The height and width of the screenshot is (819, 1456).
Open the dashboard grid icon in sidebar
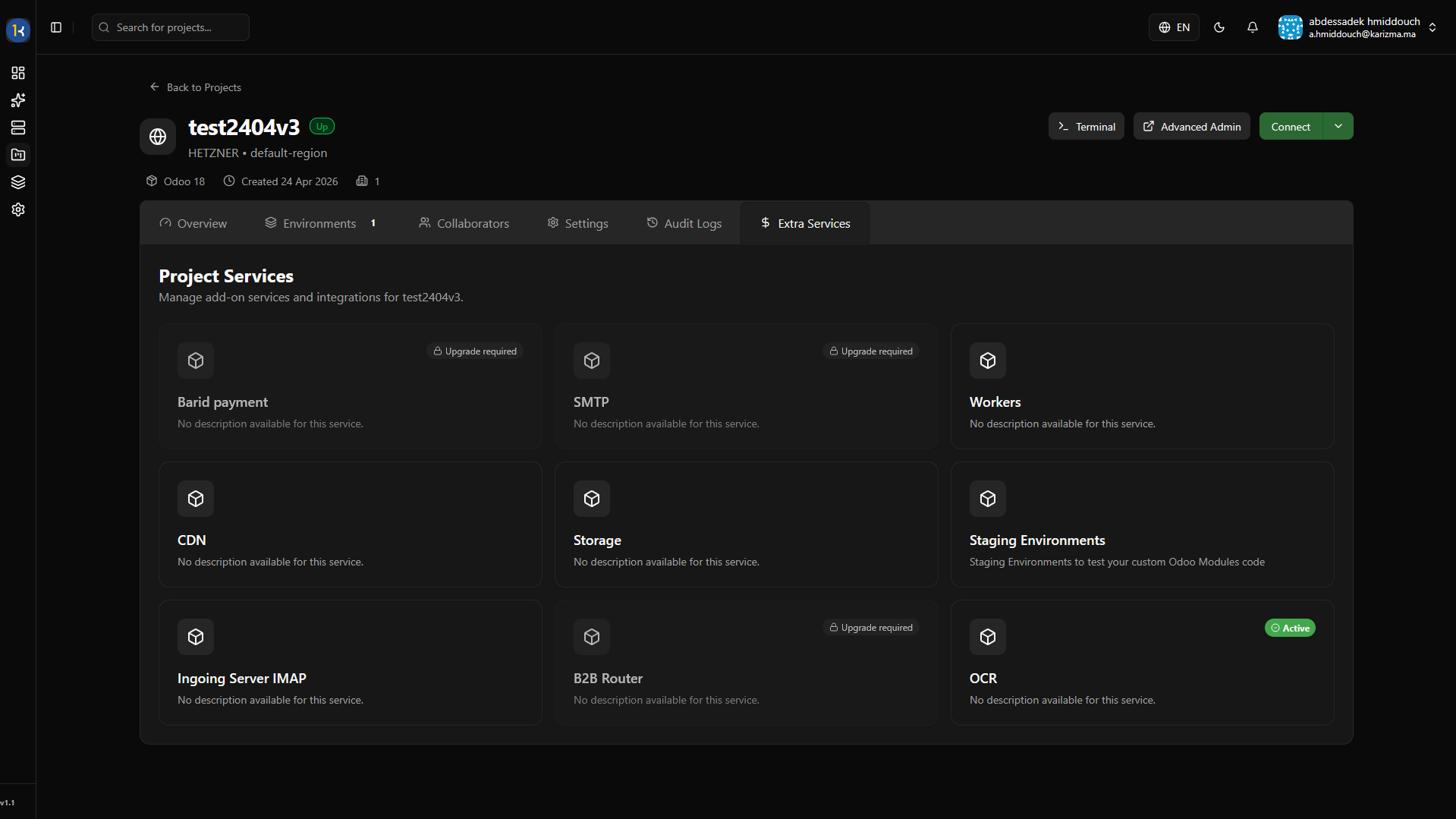18,73
